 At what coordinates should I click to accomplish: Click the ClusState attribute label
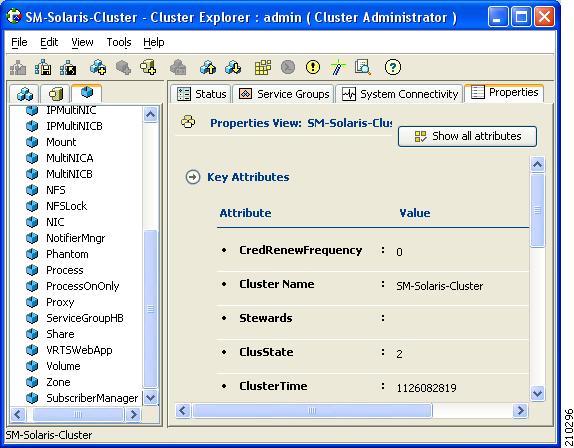tap(266, 352)
